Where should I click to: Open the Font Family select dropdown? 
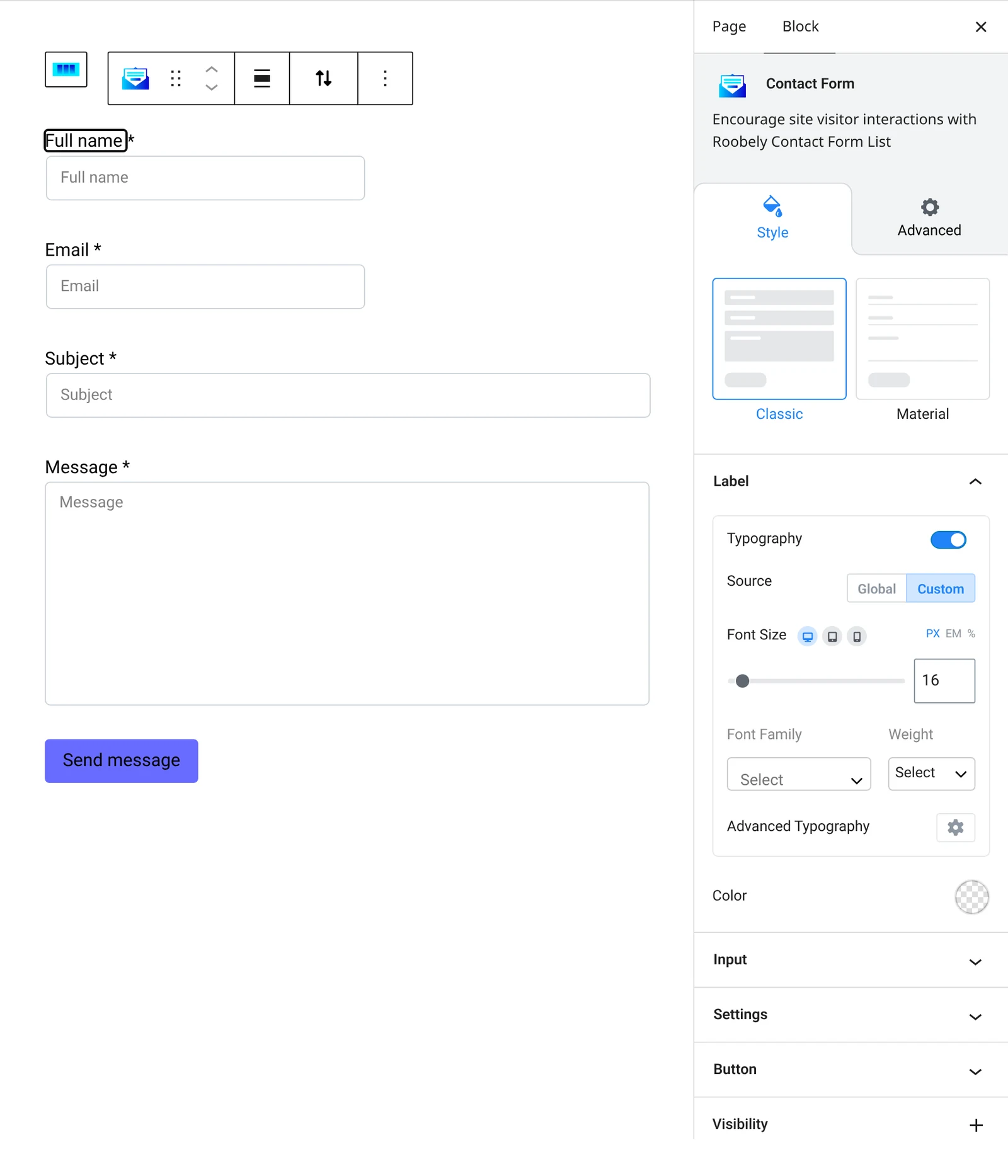(799, 774)
